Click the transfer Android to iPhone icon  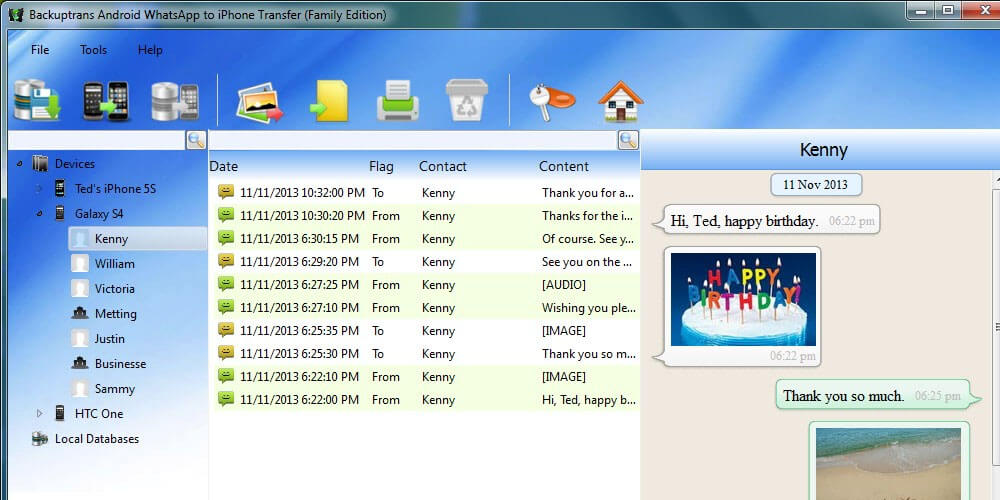pos(106,101)
